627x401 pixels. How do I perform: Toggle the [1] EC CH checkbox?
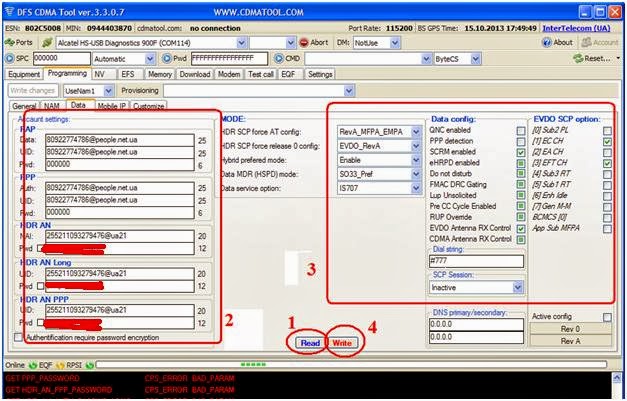[x=607, y=142]
